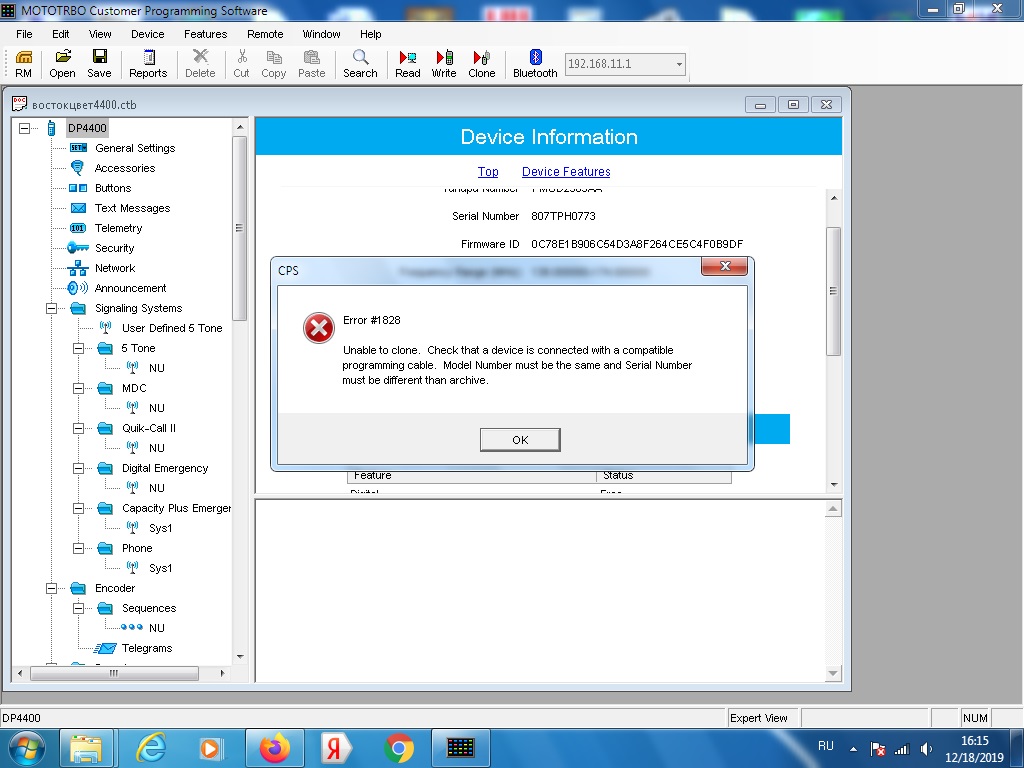Write to radio with Write icon
The width and height of the screenshot is (1024, 768).
pos(444,64)
